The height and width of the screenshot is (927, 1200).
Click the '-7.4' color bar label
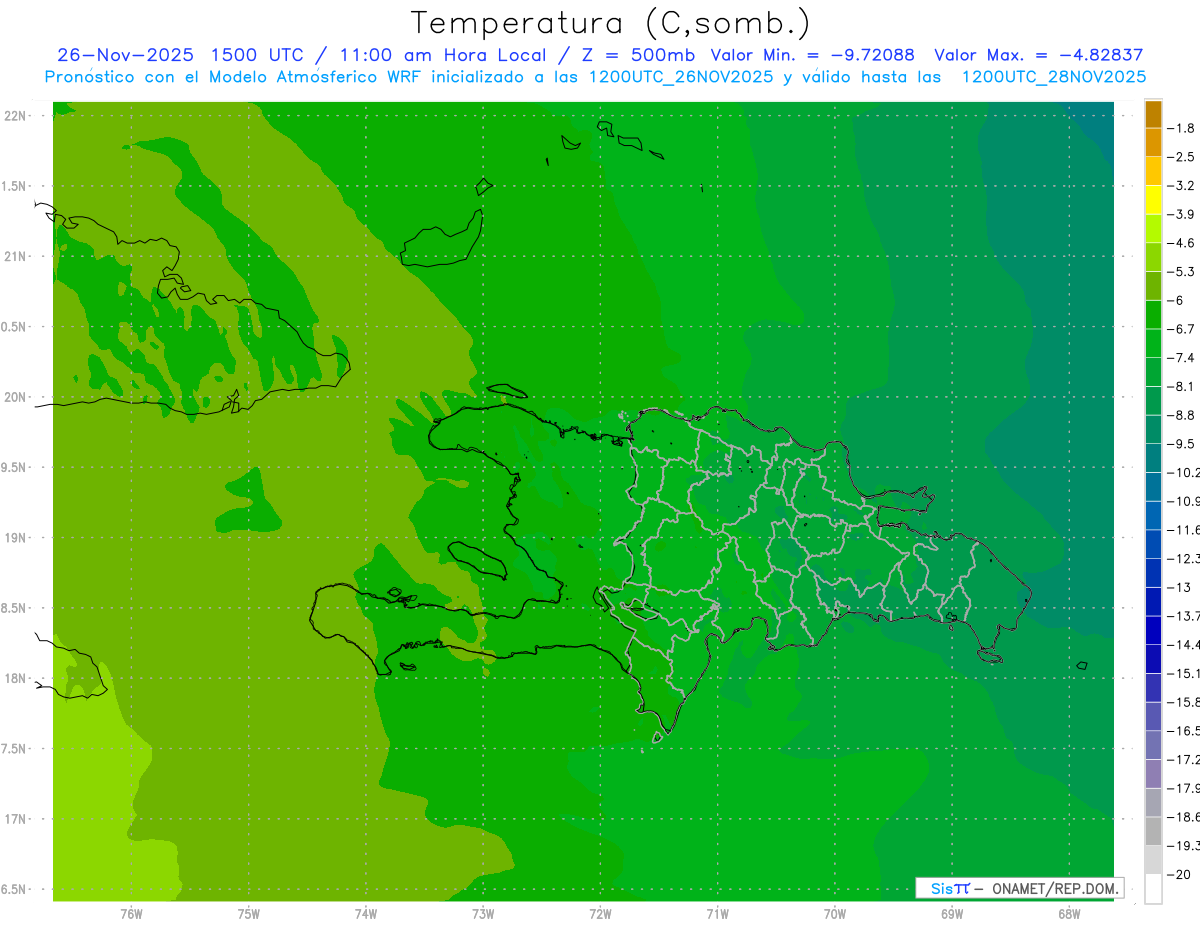coord(1182,358)
